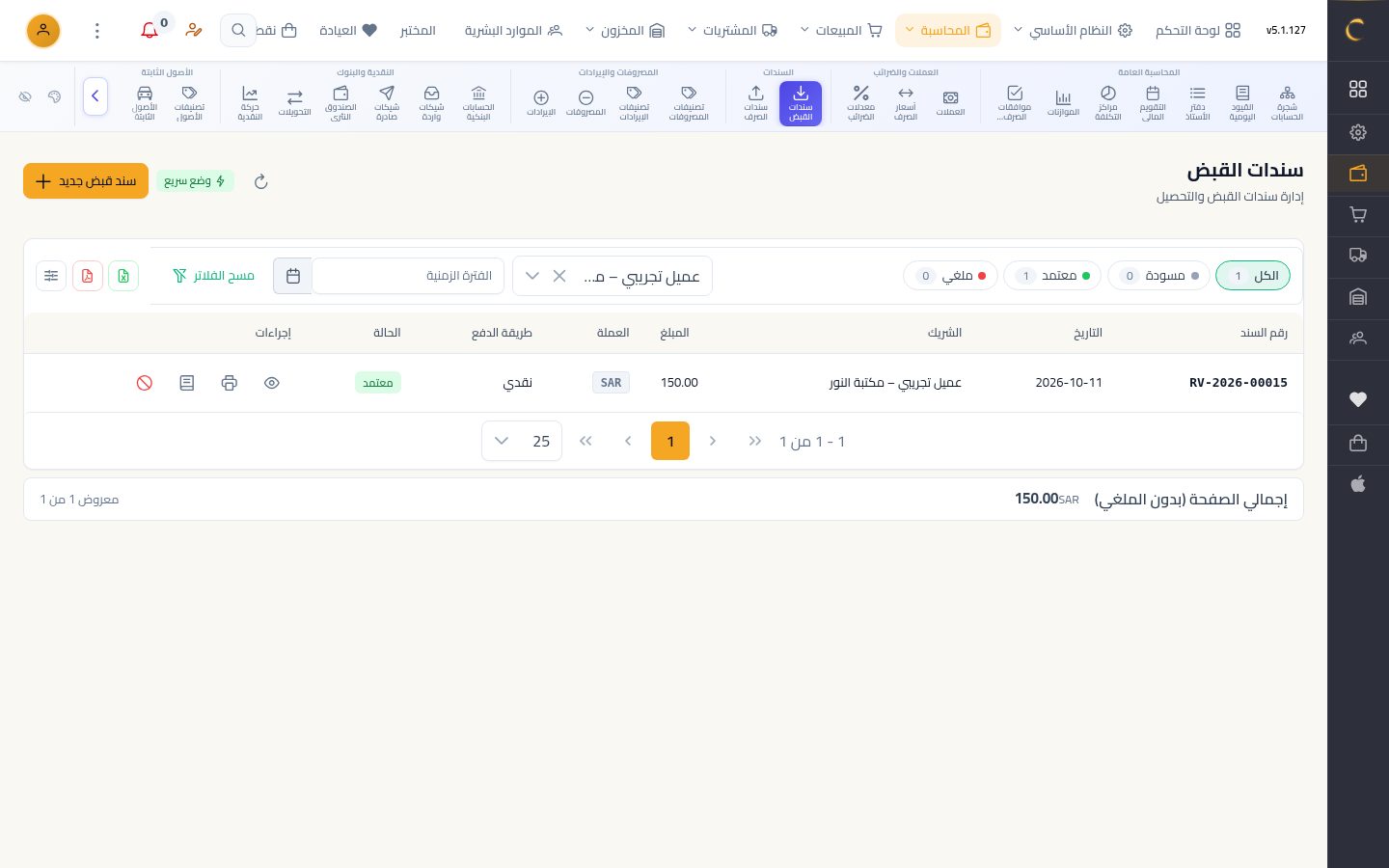Expand the Sales (المبيعات) menu
This screenshot has height=868, width=1389.
[842, 31]
